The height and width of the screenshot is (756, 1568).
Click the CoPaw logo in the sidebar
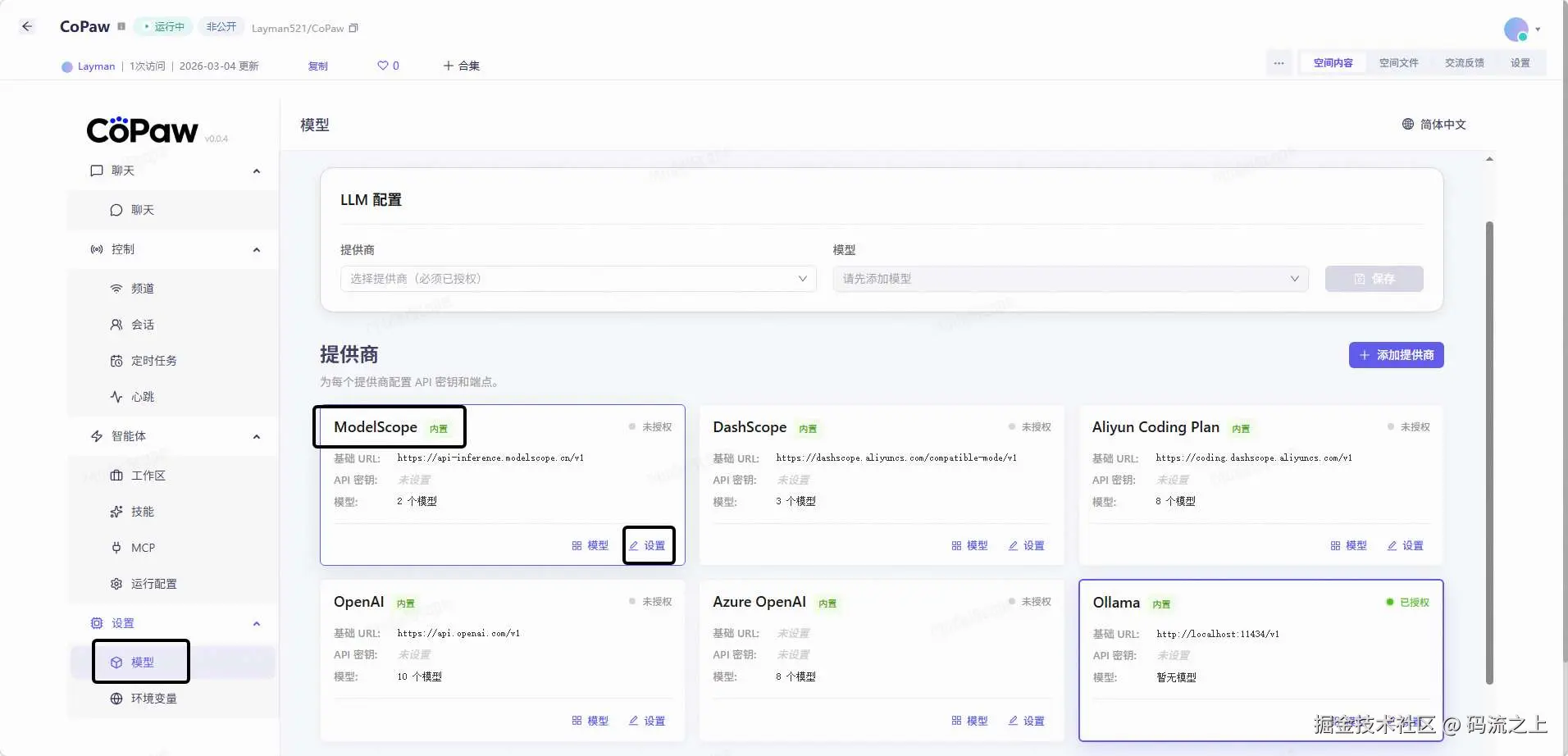[143, 130]
